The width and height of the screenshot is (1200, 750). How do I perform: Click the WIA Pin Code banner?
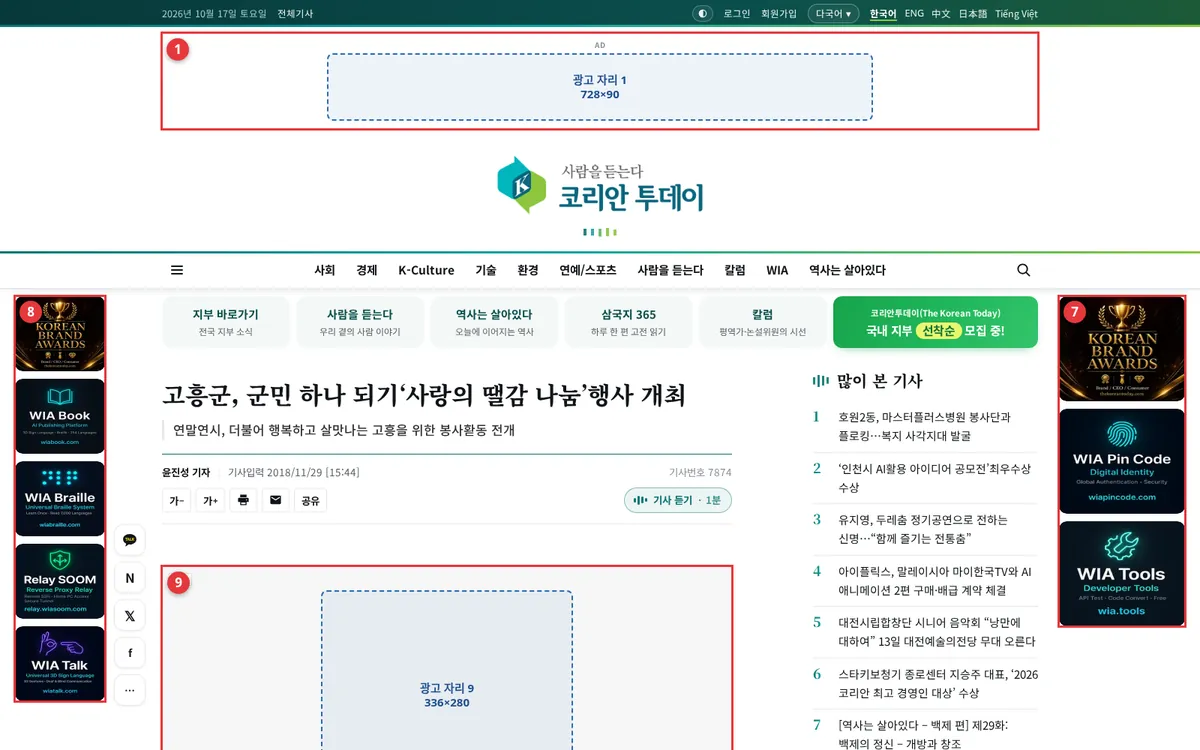click(x=1122, y=461)
